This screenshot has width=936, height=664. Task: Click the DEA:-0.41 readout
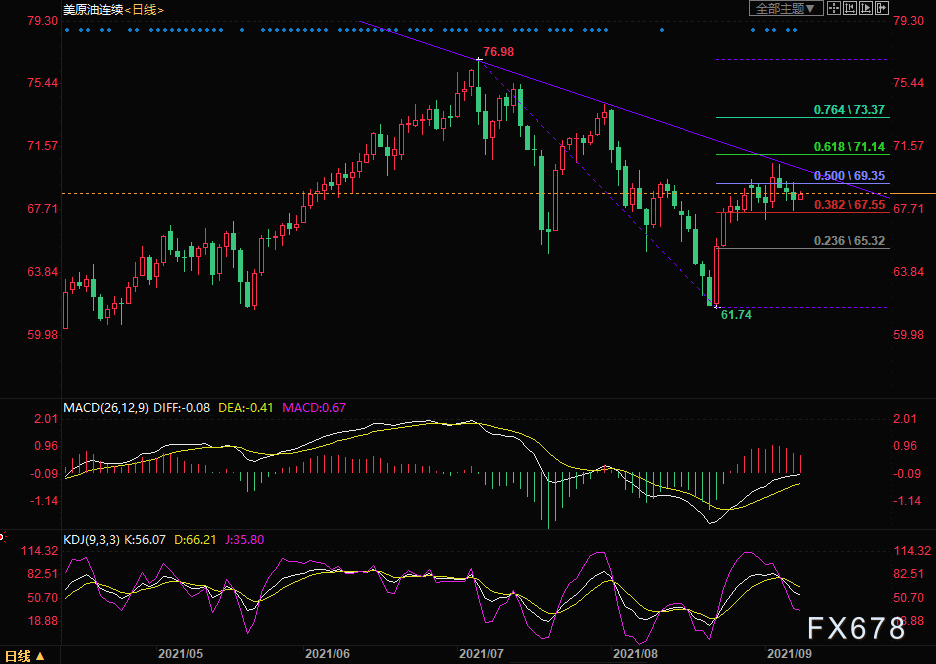245,408
